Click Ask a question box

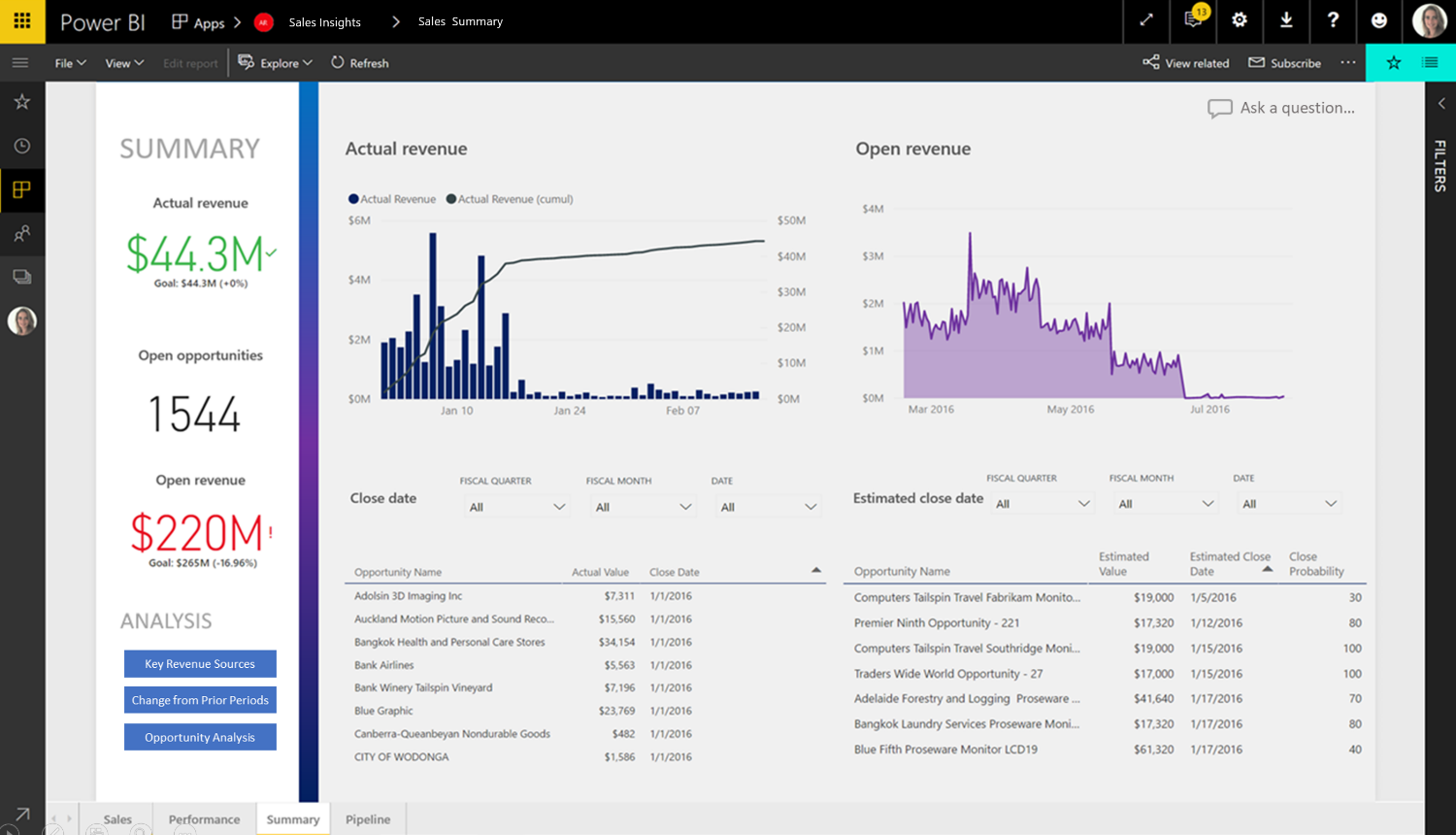[x=1281, y=108]
